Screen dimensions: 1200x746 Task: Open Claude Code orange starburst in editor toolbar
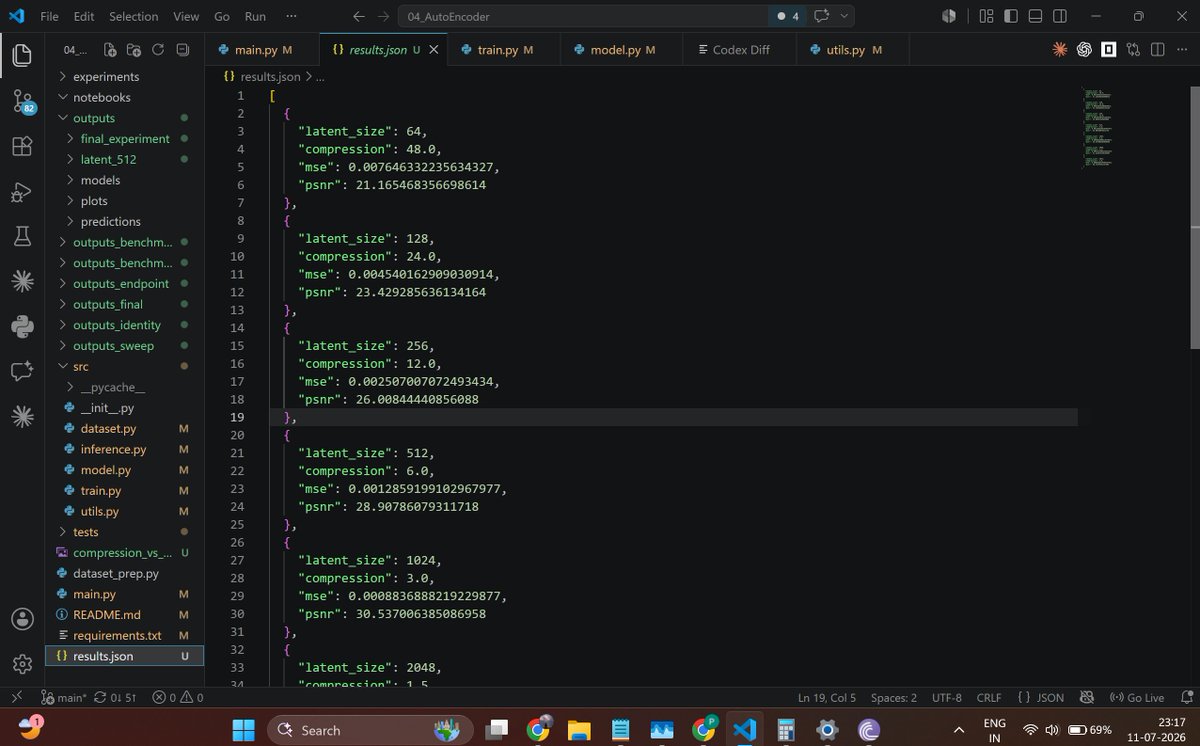[x=1060, y=50]
